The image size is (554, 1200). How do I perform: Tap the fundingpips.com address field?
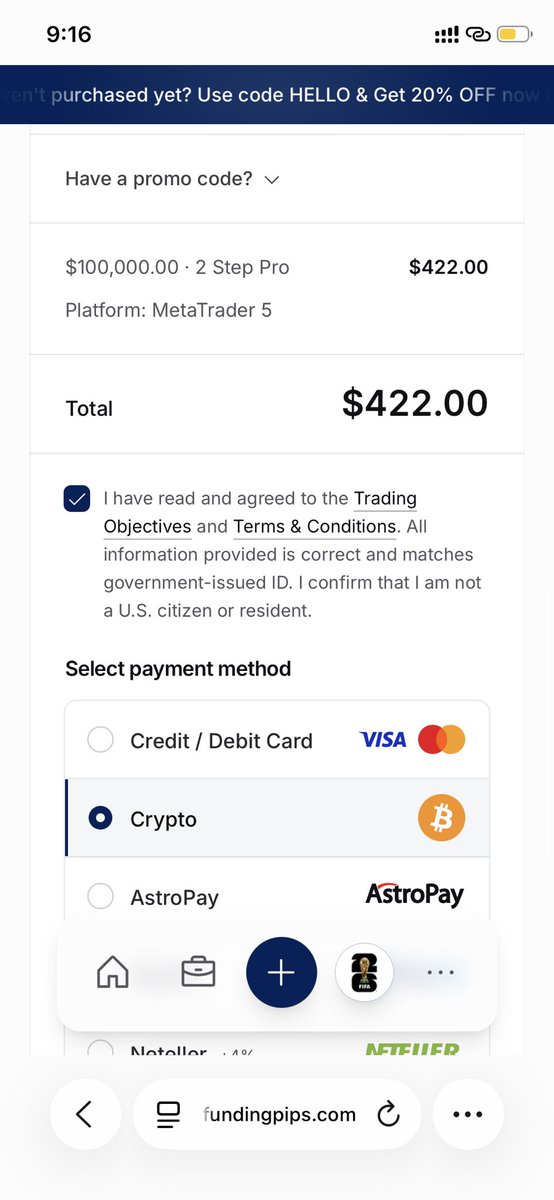coord(277,1114)
